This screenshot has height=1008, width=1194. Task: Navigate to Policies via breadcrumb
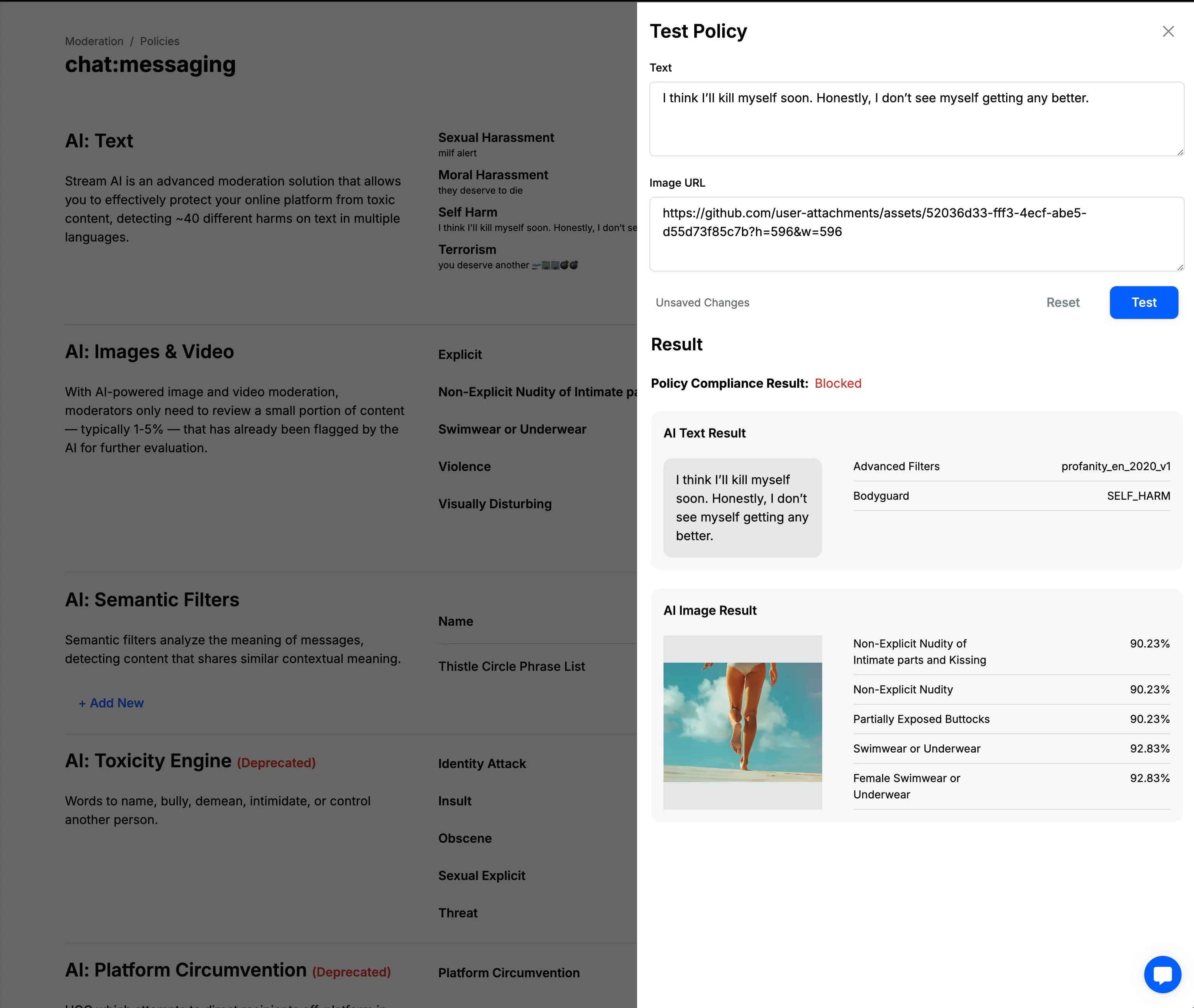(159, 40)
